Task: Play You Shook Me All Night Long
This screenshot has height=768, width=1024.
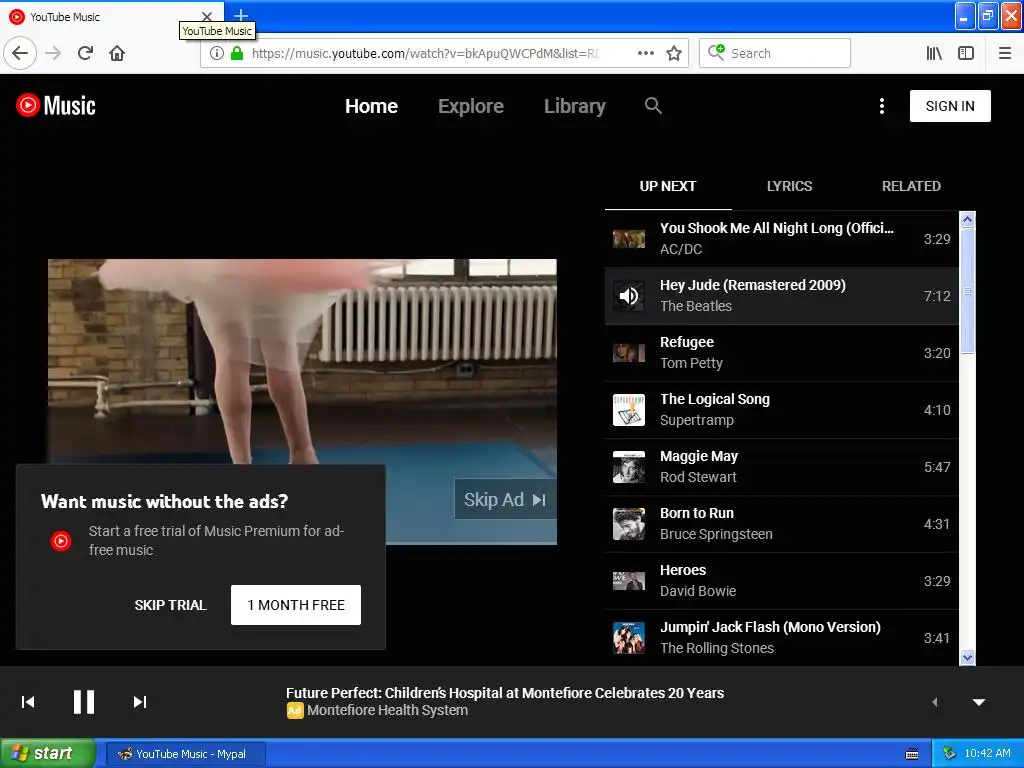Action: (782, 239)
